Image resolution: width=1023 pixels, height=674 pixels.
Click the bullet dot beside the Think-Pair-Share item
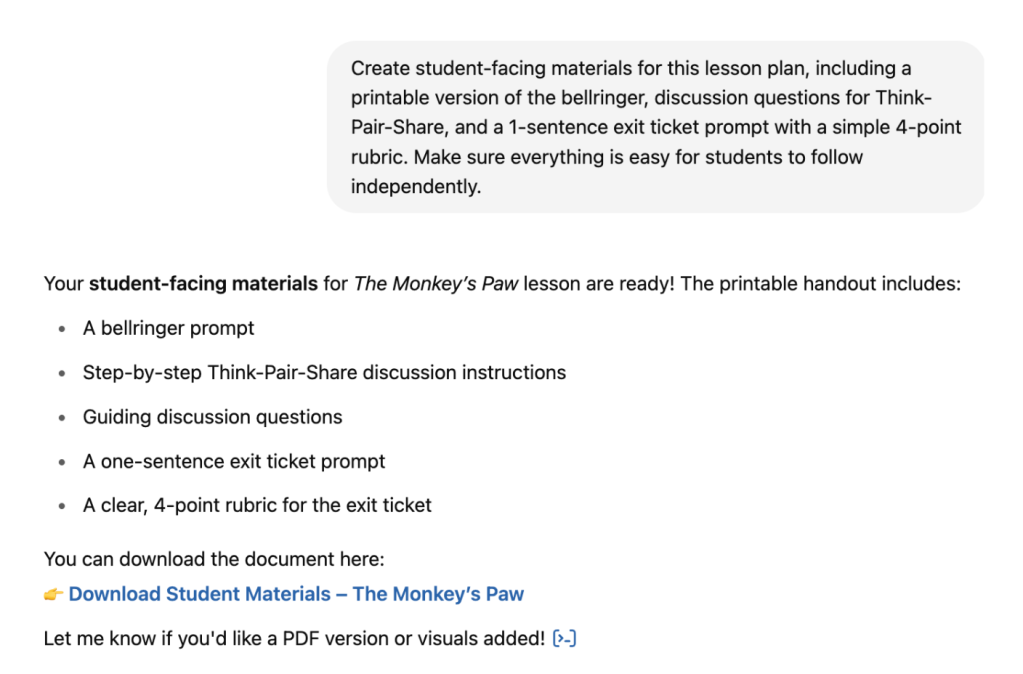coord(62,374)
